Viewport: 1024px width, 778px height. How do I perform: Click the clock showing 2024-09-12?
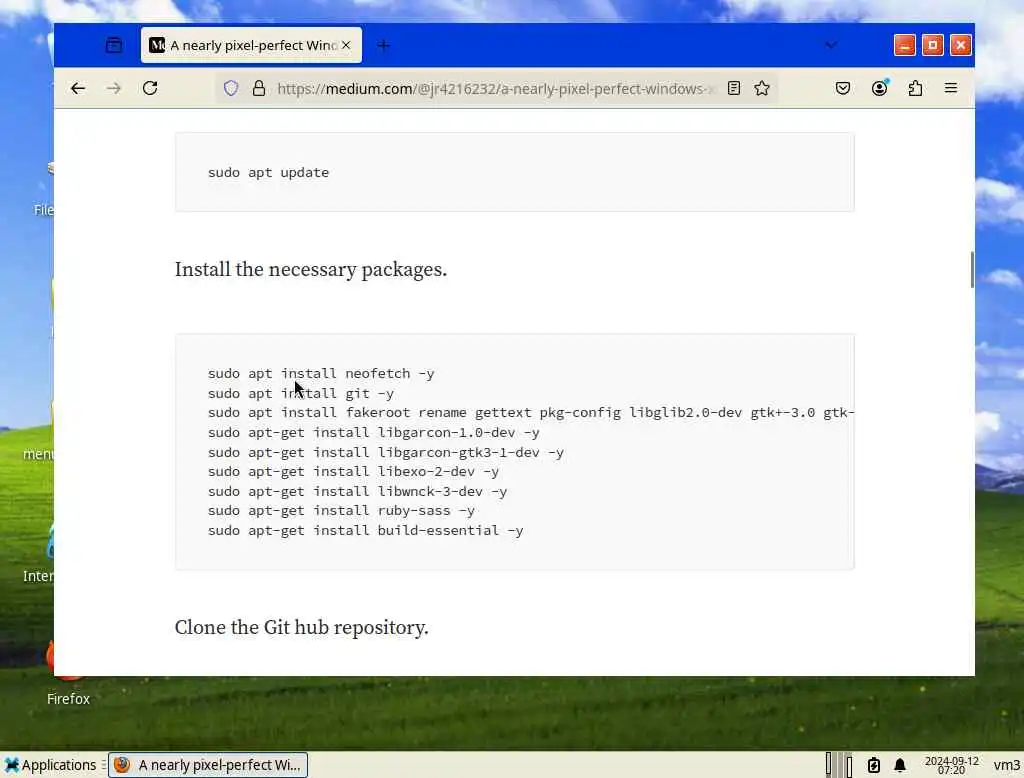pos(952,765)
